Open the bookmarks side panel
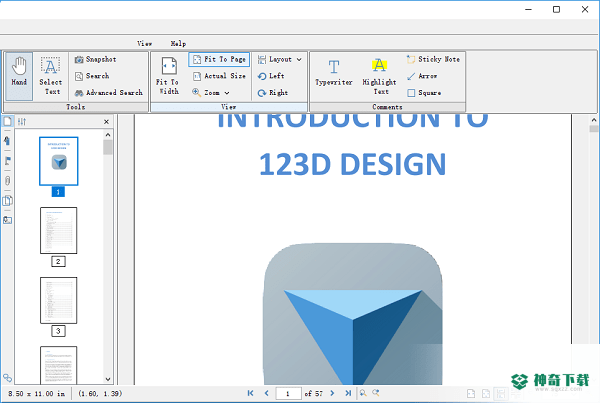The height and width of the screenshot is (403, 600). (x=7, y=140)
